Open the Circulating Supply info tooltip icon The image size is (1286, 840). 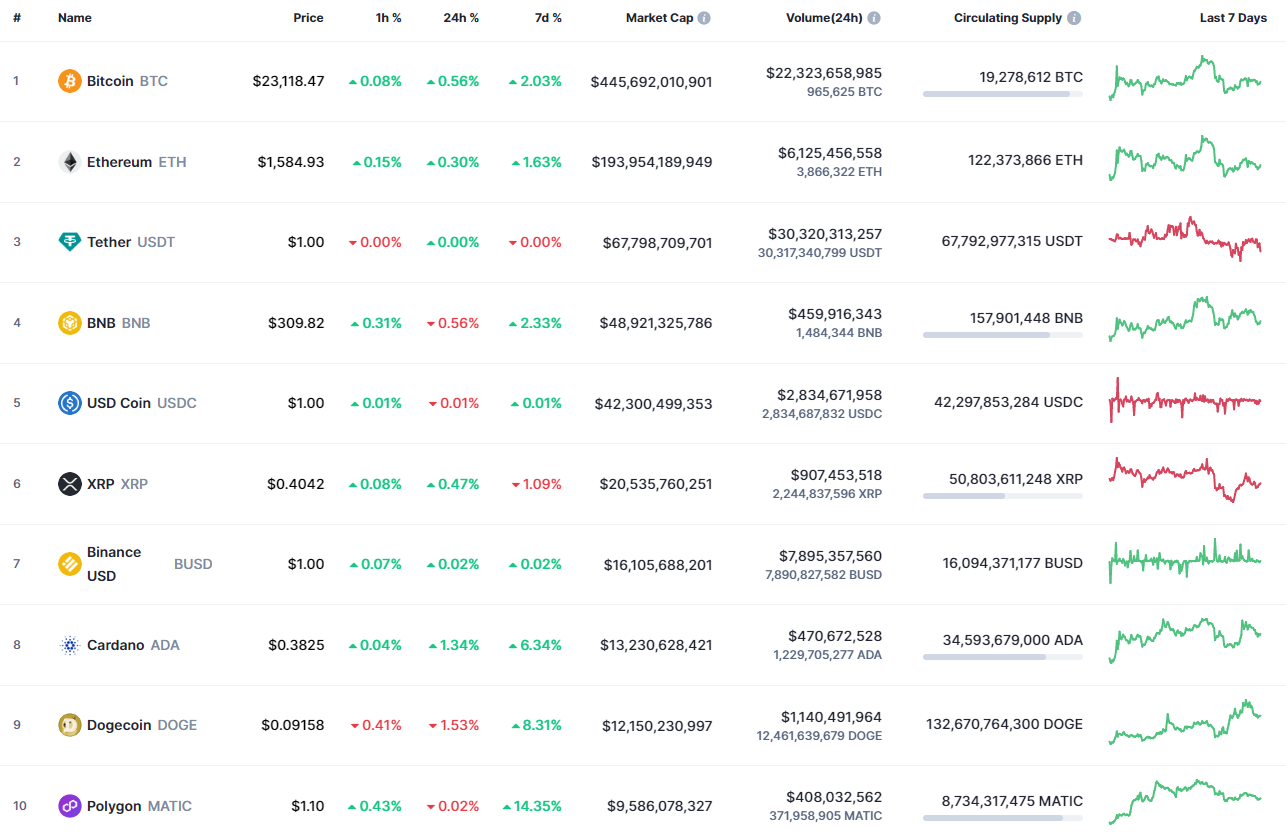(x=1074, y=17)
